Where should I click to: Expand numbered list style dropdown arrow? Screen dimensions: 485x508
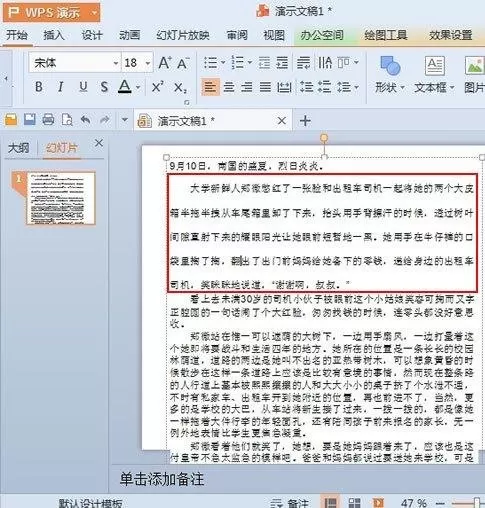[x=250, y=63]
